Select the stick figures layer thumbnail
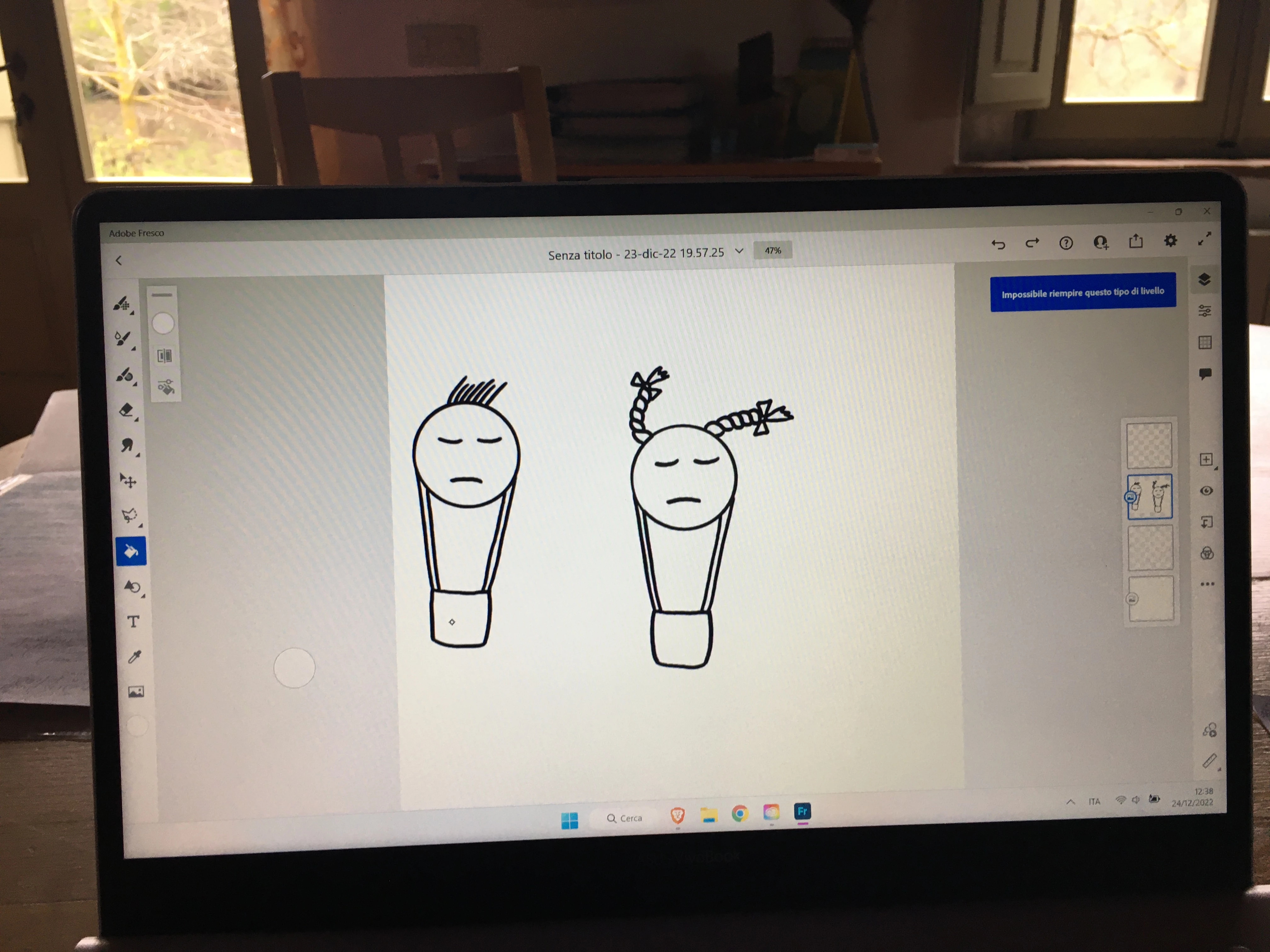The height and width of the screenshot is (952, 1270). (x=1150, y=496)
